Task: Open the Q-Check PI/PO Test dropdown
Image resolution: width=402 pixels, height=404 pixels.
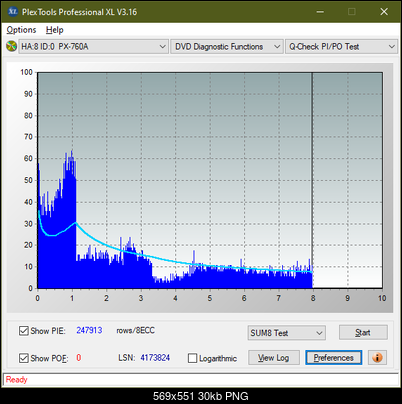Action: [341, 47]
